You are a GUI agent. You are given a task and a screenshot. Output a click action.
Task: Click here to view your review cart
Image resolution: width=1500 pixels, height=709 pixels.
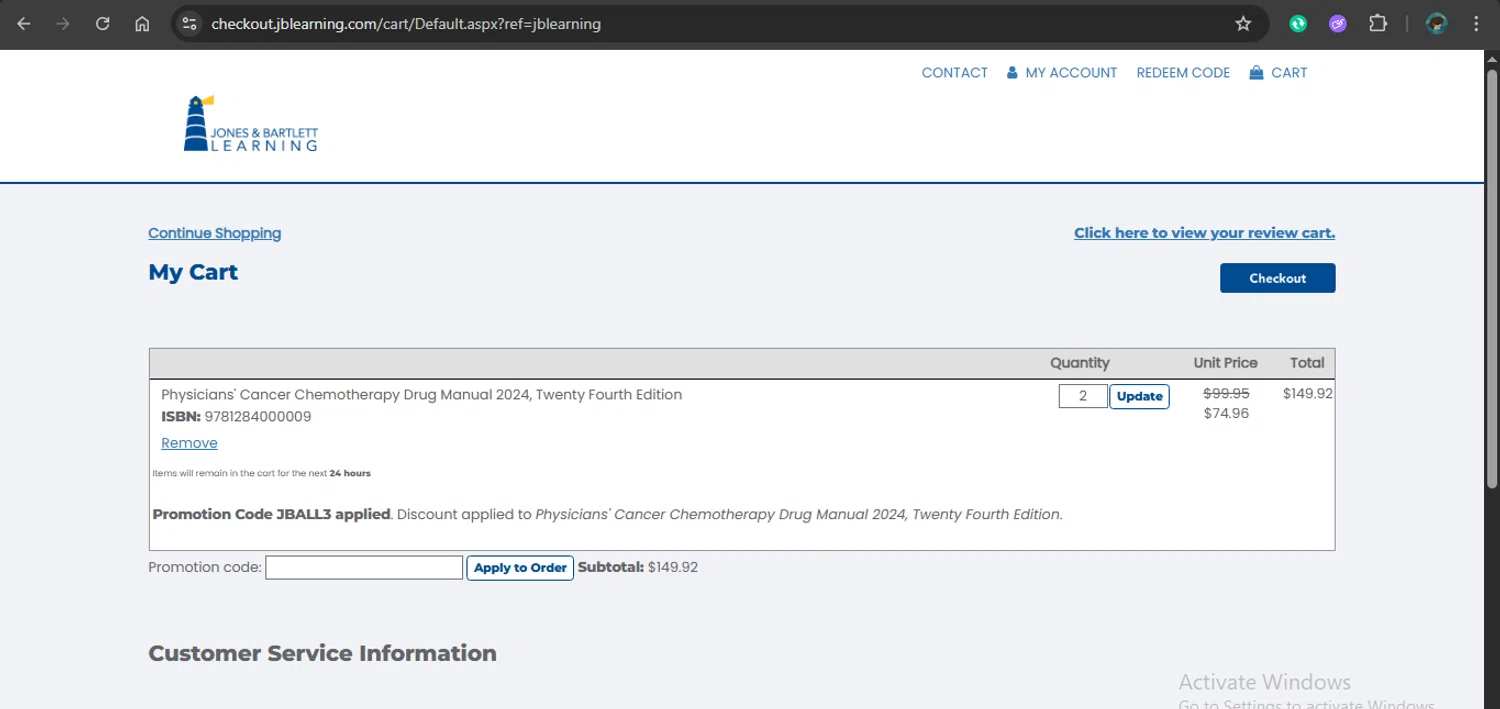tap(1204, 233)
